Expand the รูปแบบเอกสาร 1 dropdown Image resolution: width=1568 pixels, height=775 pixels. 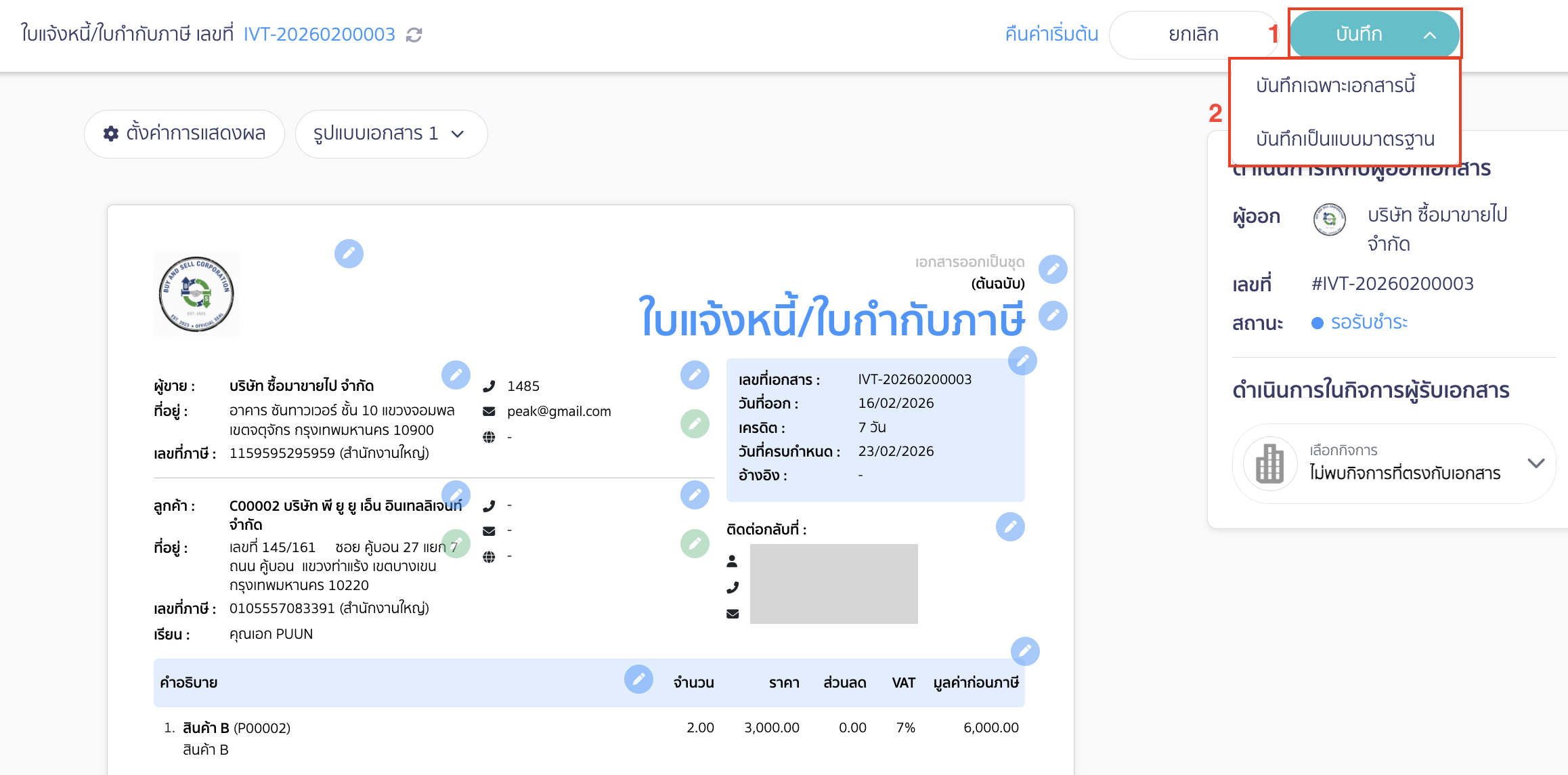(391, 133)
